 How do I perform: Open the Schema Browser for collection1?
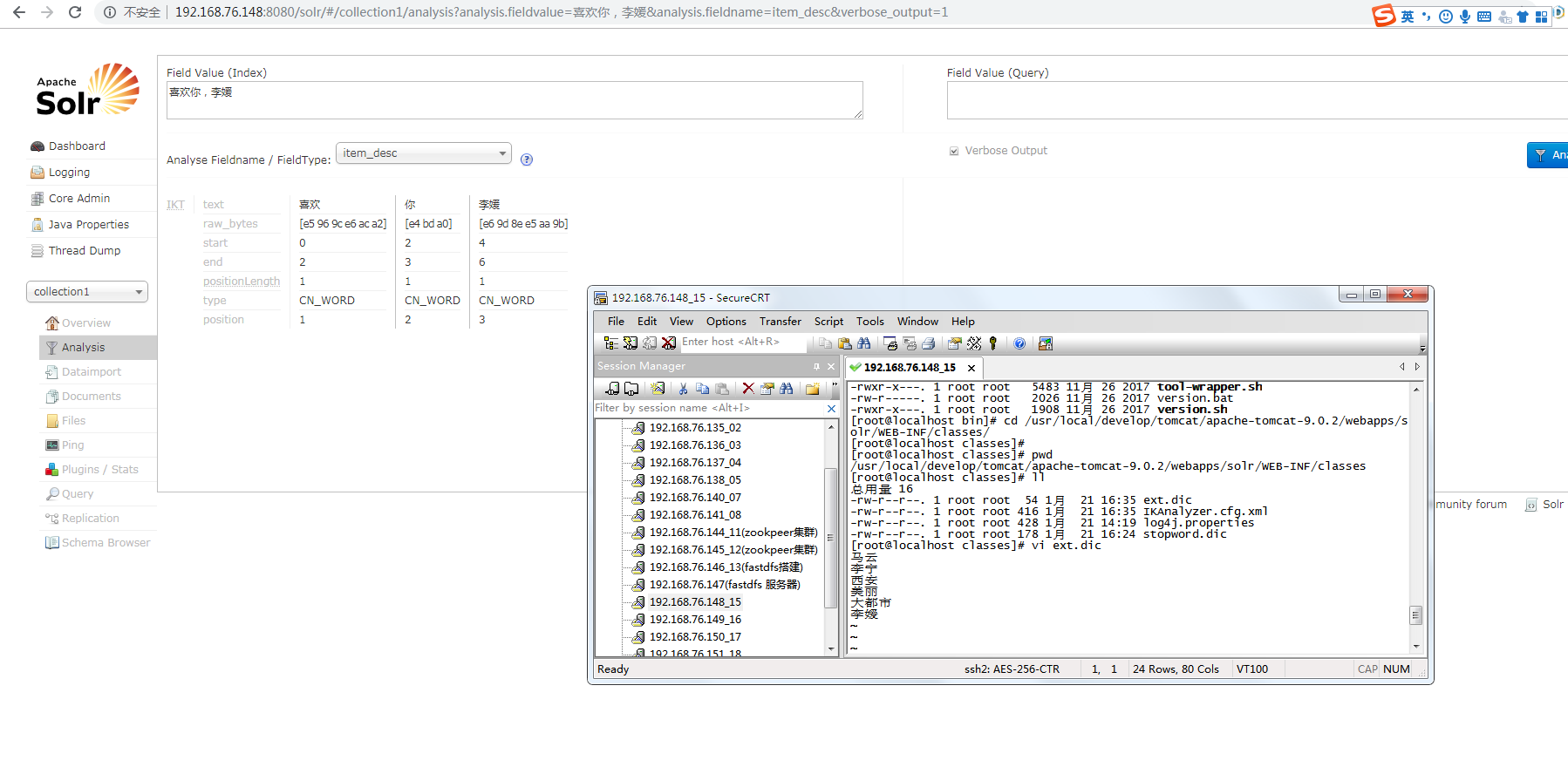106,542
